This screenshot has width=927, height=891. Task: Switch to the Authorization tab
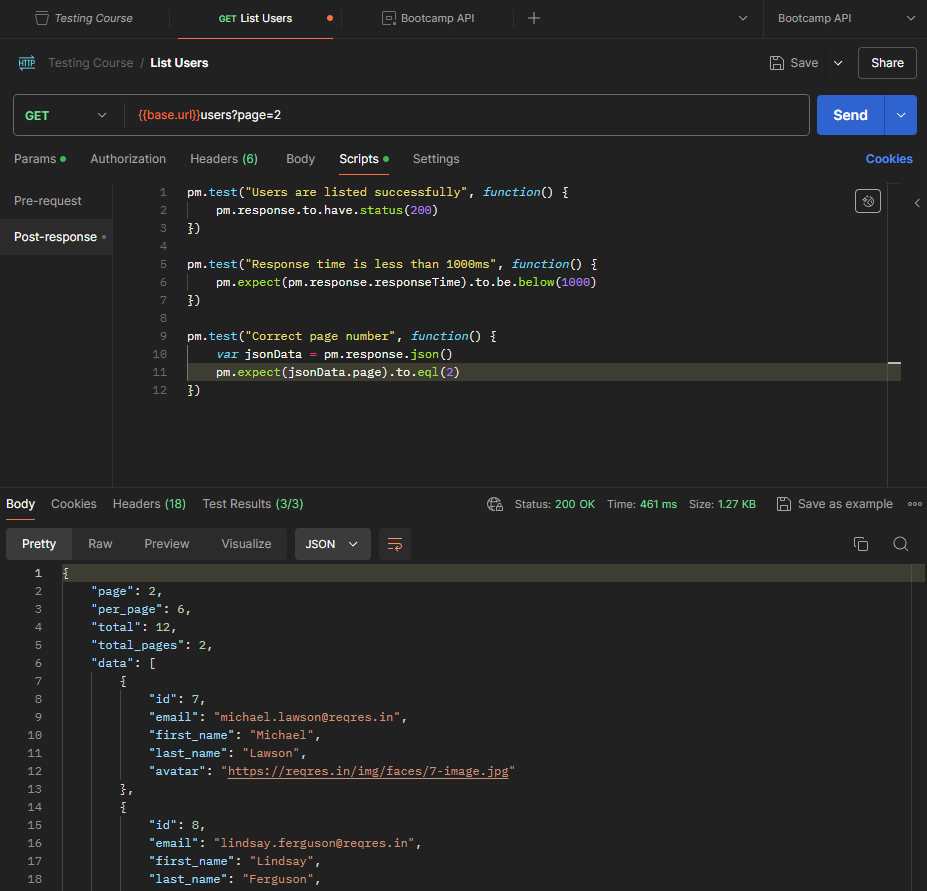pos(128,159)
